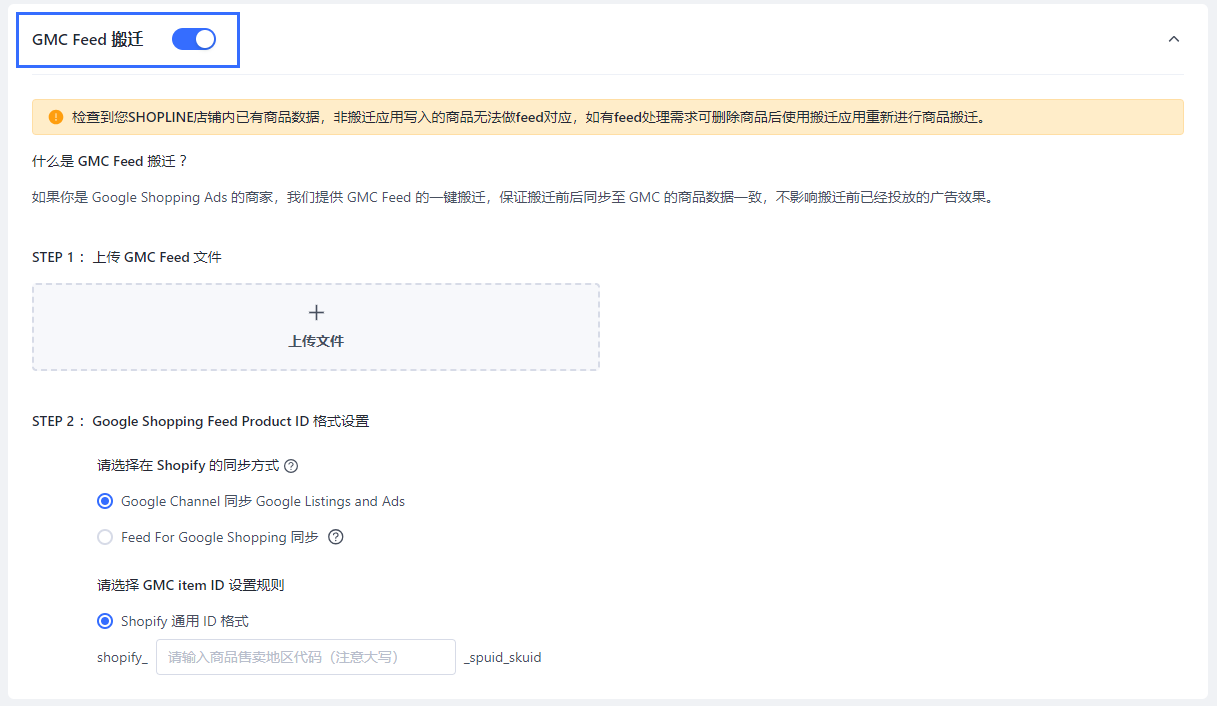Click the orange warning icon in banner
1217x706 pixels.
click(55, 117)
